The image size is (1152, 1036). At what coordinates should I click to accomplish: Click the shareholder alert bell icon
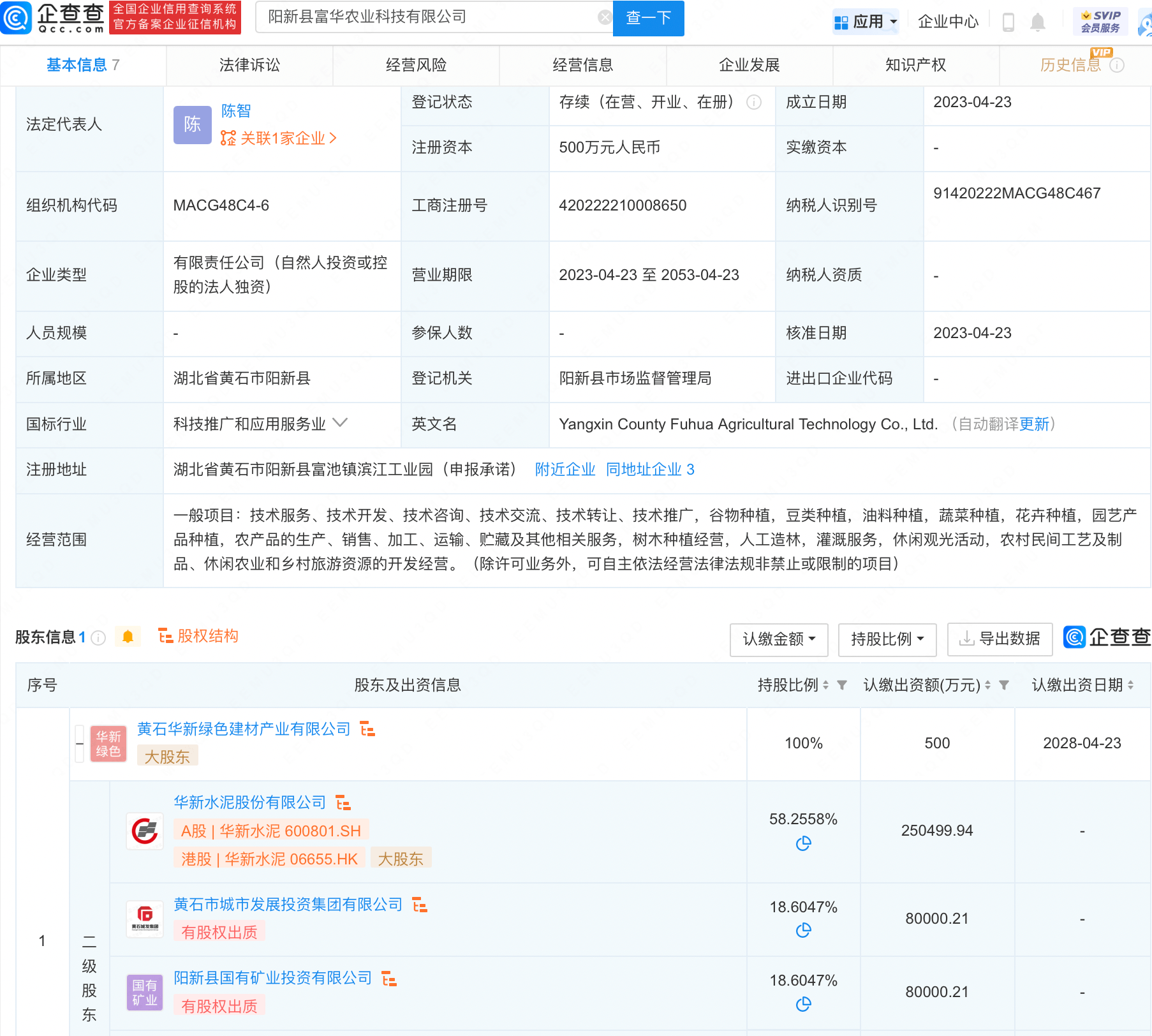(128, 637)
